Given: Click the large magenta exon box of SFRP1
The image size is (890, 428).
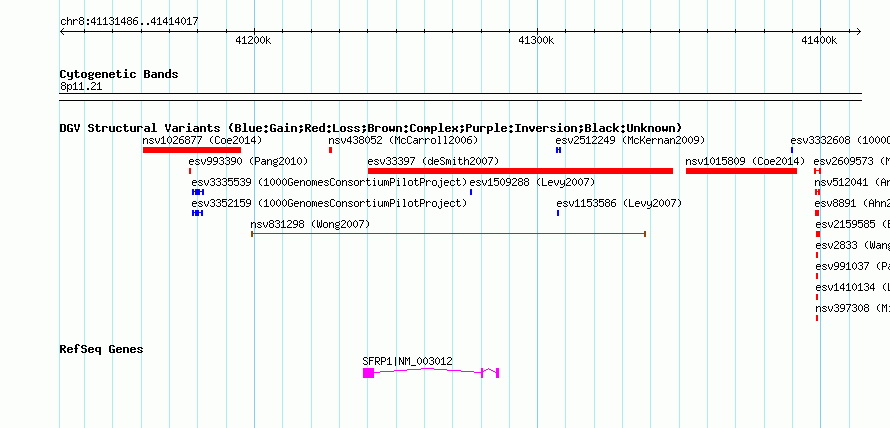Looking at the screenshot, I should (368, 373).
